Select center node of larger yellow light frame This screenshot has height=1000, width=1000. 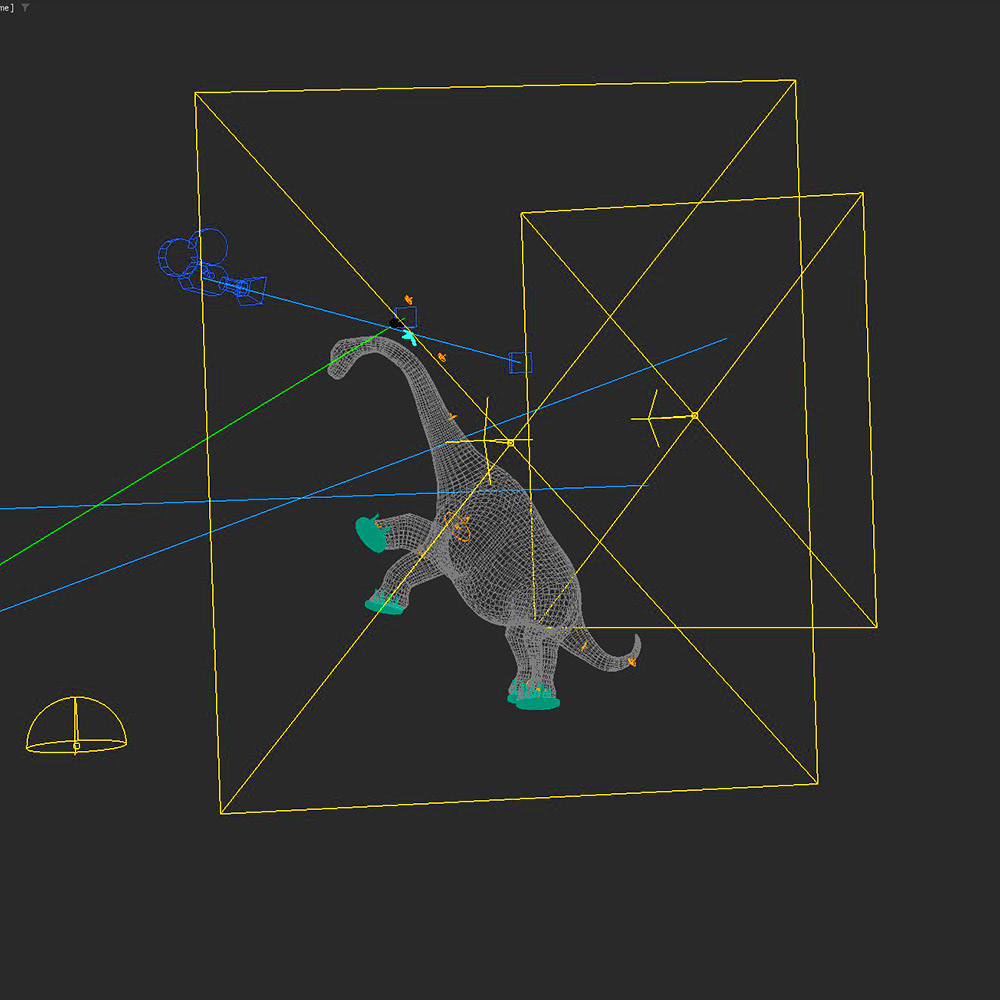(x=510, y=443)
